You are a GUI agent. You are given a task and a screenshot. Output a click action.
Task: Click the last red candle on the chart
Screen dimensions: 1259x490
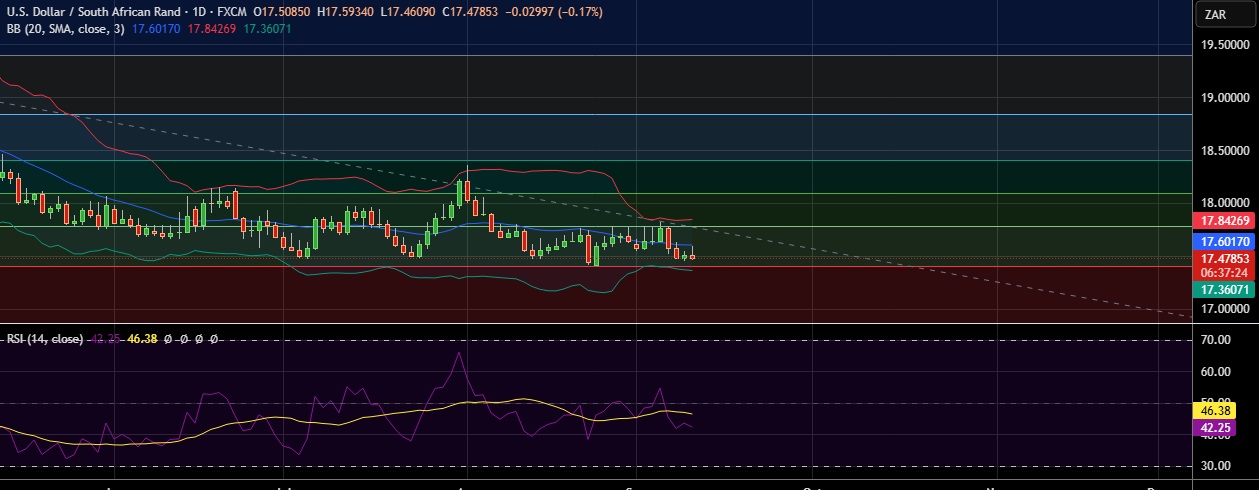coord(692,257)
